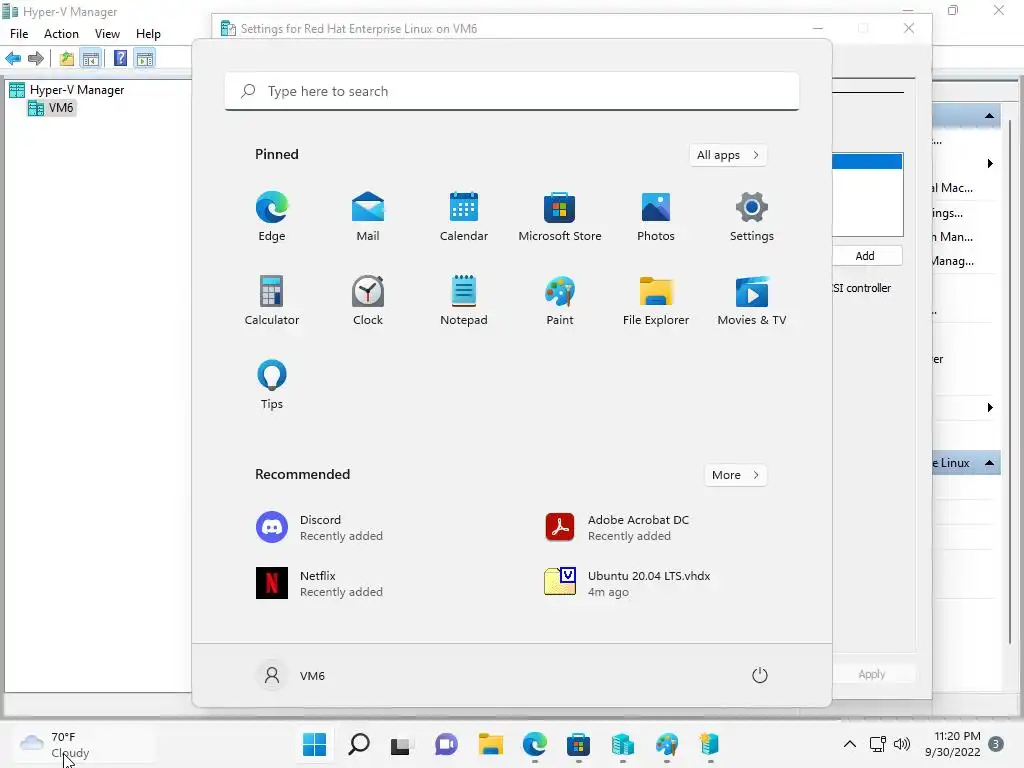Select the Hyper-V Manager tree root

[67, 89]
